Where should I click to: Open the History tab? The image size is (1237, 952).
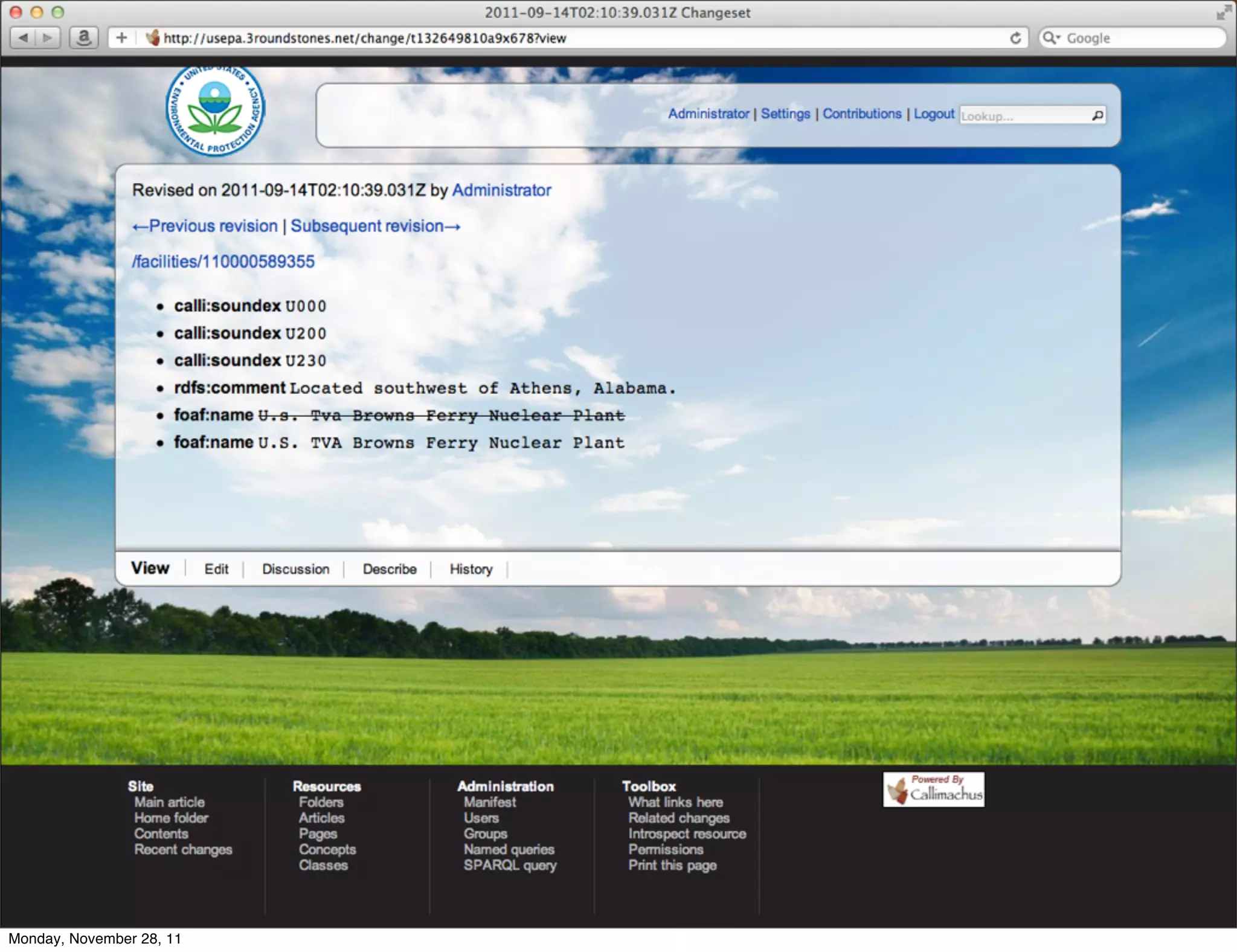471,569
